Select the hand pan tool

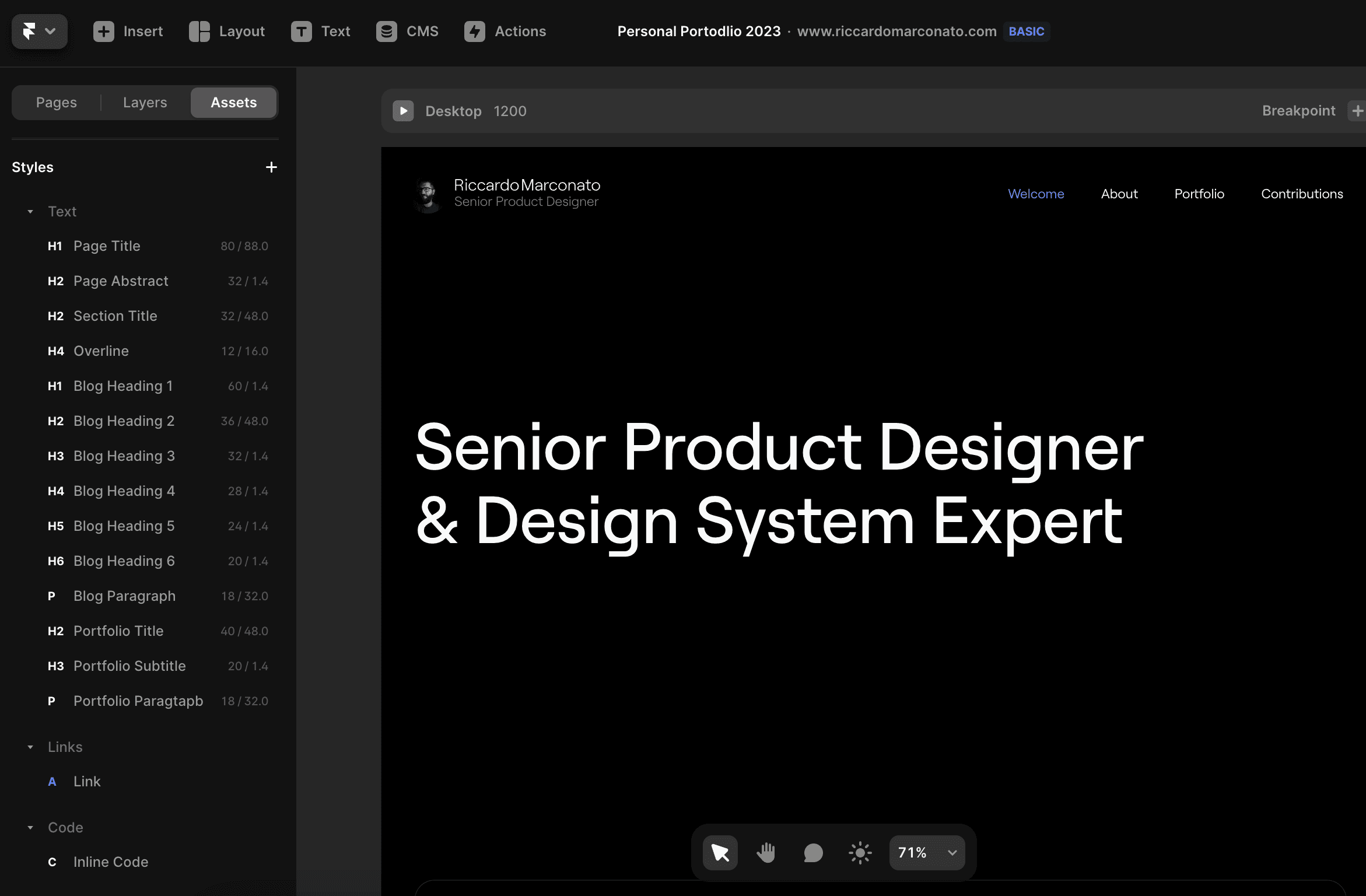tap(766, 853)
